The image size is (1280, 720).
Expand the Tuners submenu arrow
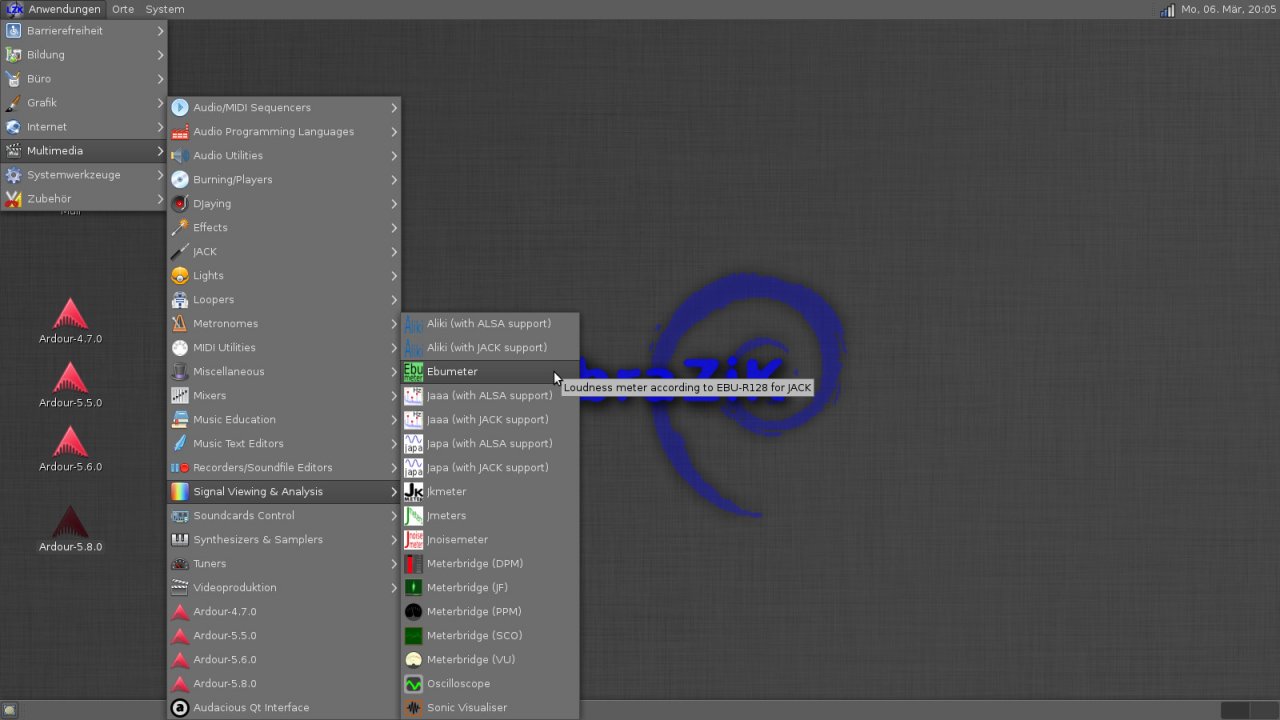pos(394,564)
